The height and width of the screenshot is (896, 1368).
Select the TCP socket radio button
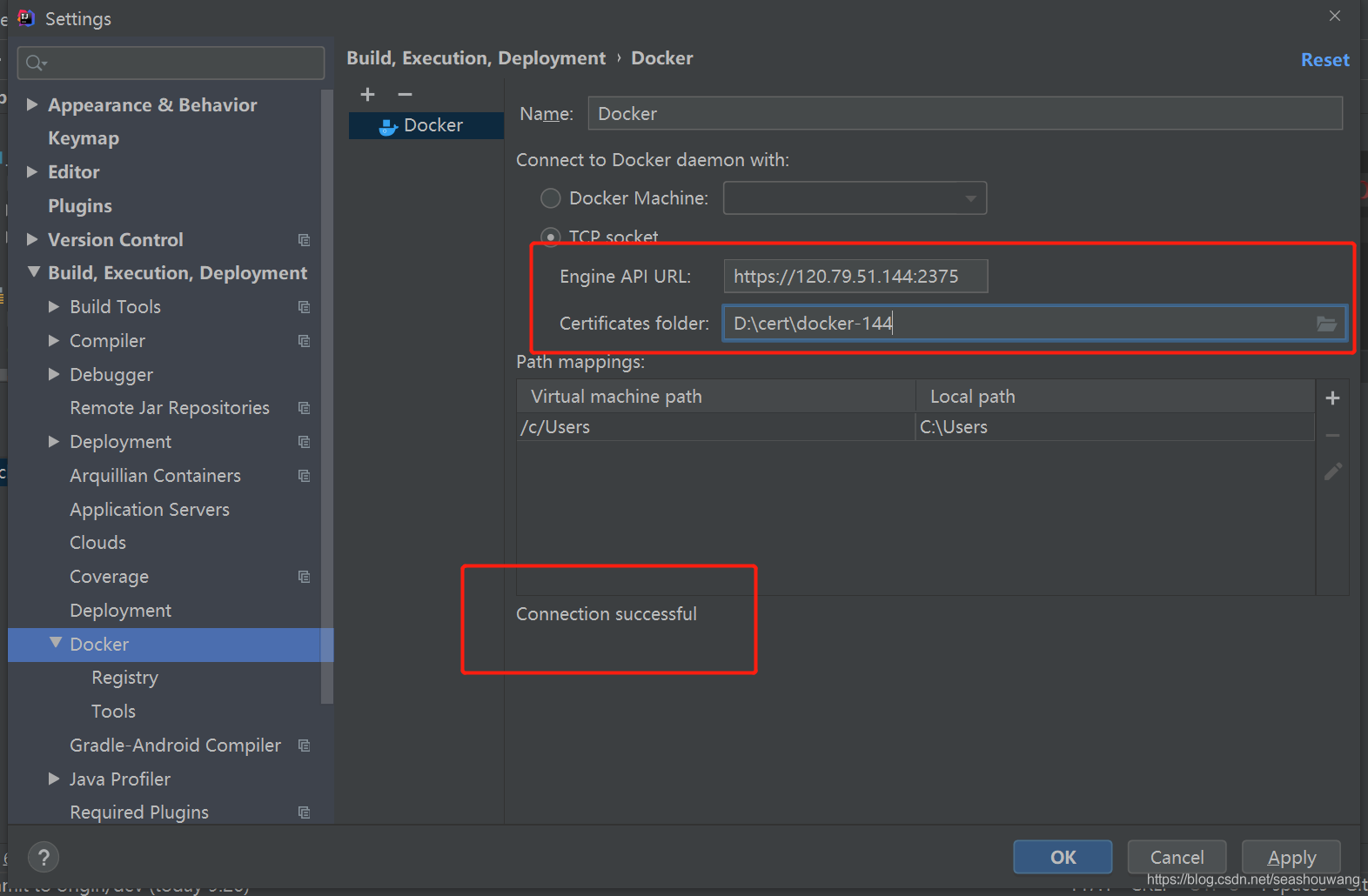(550, 237)
